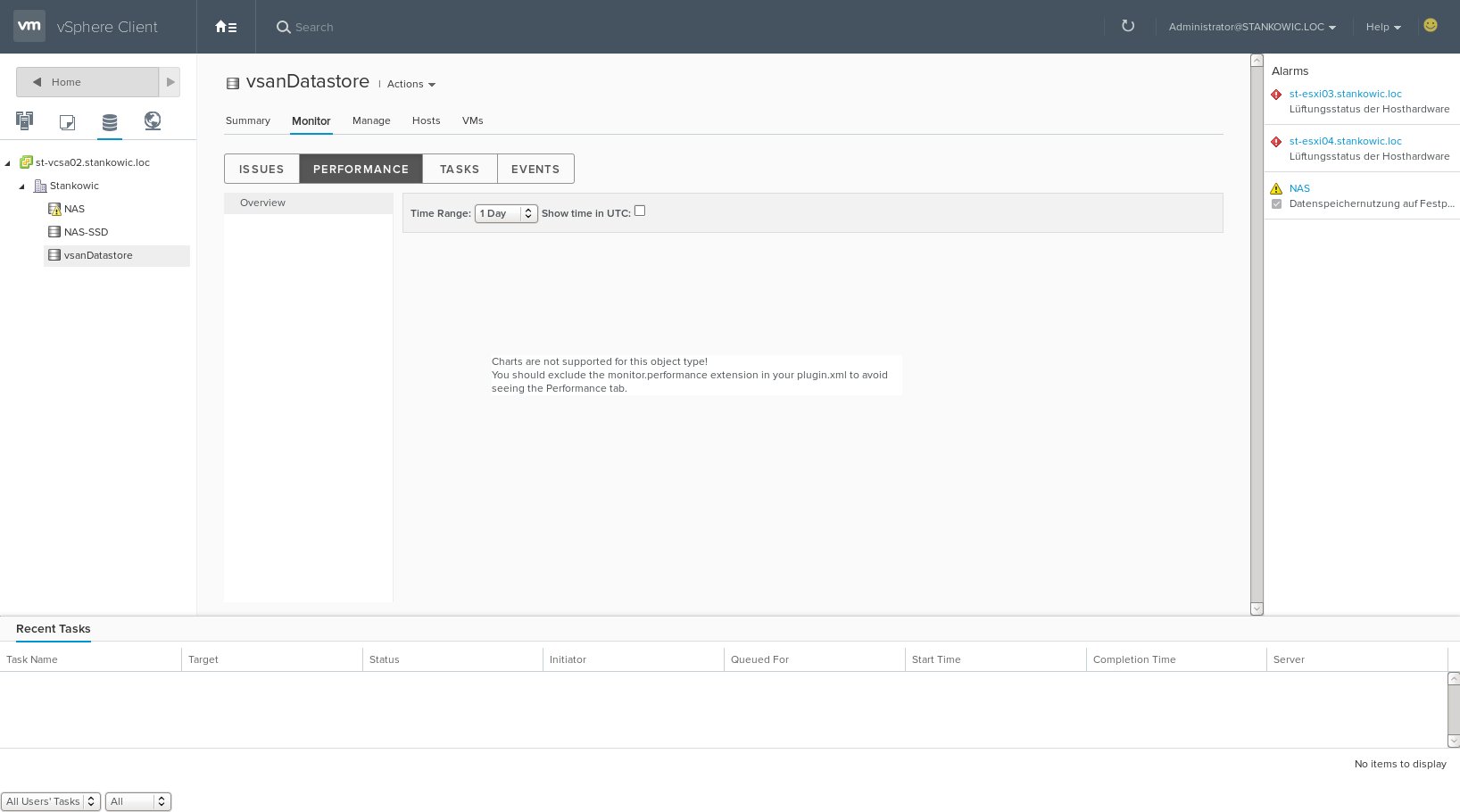This screenshot has height=812, width=1460.
Task: Show the Events sub-tab
Action: (535, 169)
